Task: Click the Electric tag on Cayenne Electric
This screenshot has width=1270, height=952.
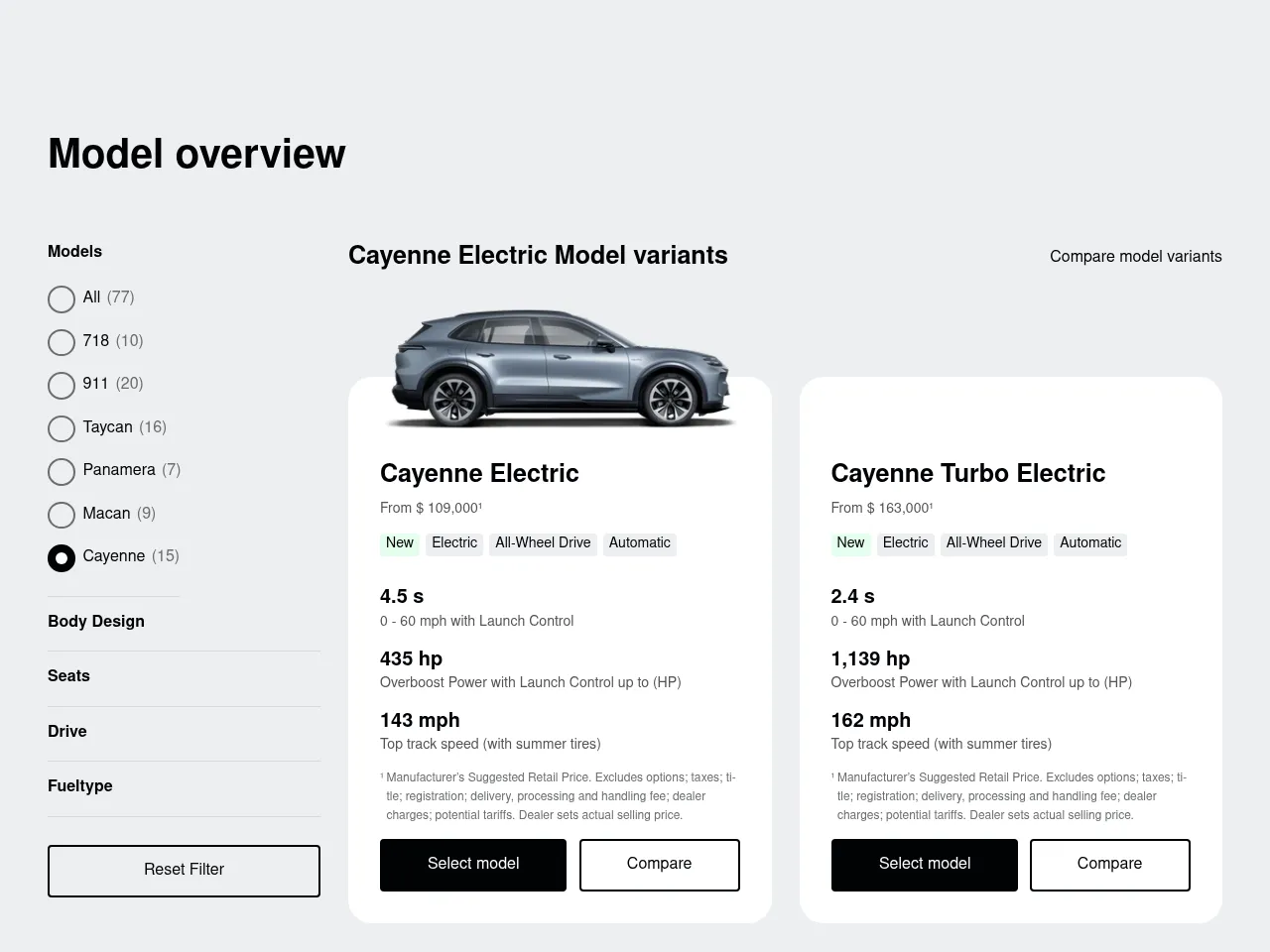Action: tap(454, 542)
